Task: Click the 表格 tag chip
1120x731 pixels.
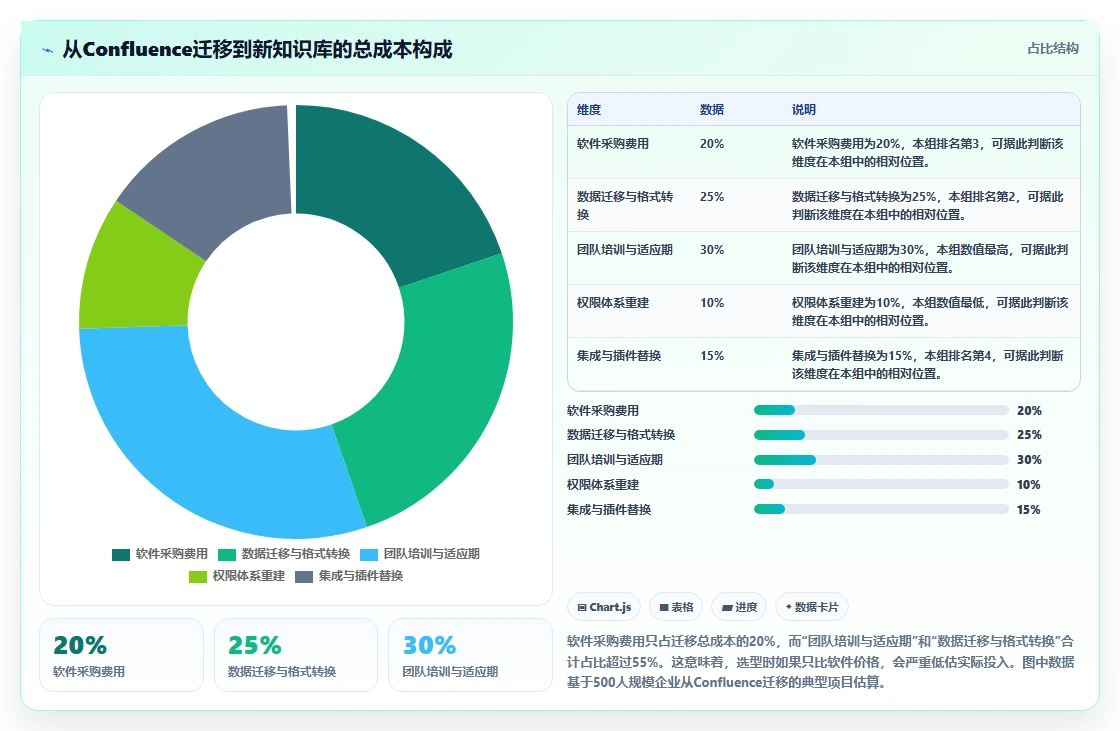Action: pos(676,607)
